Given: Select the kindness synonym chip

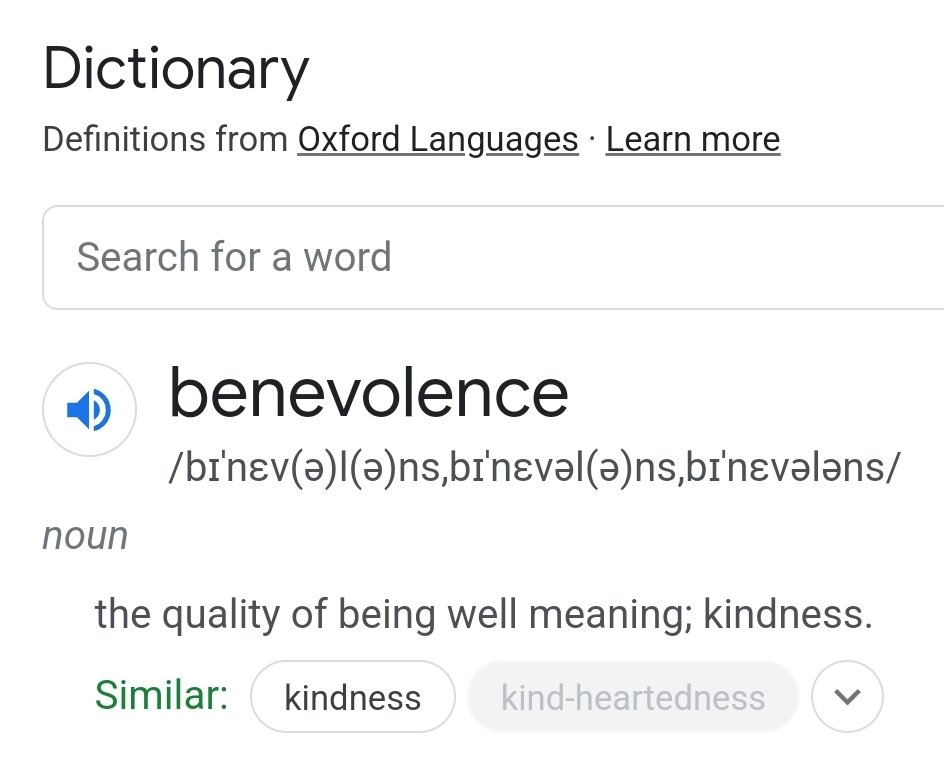Looking at the screenshot, I should pos(353,697).
